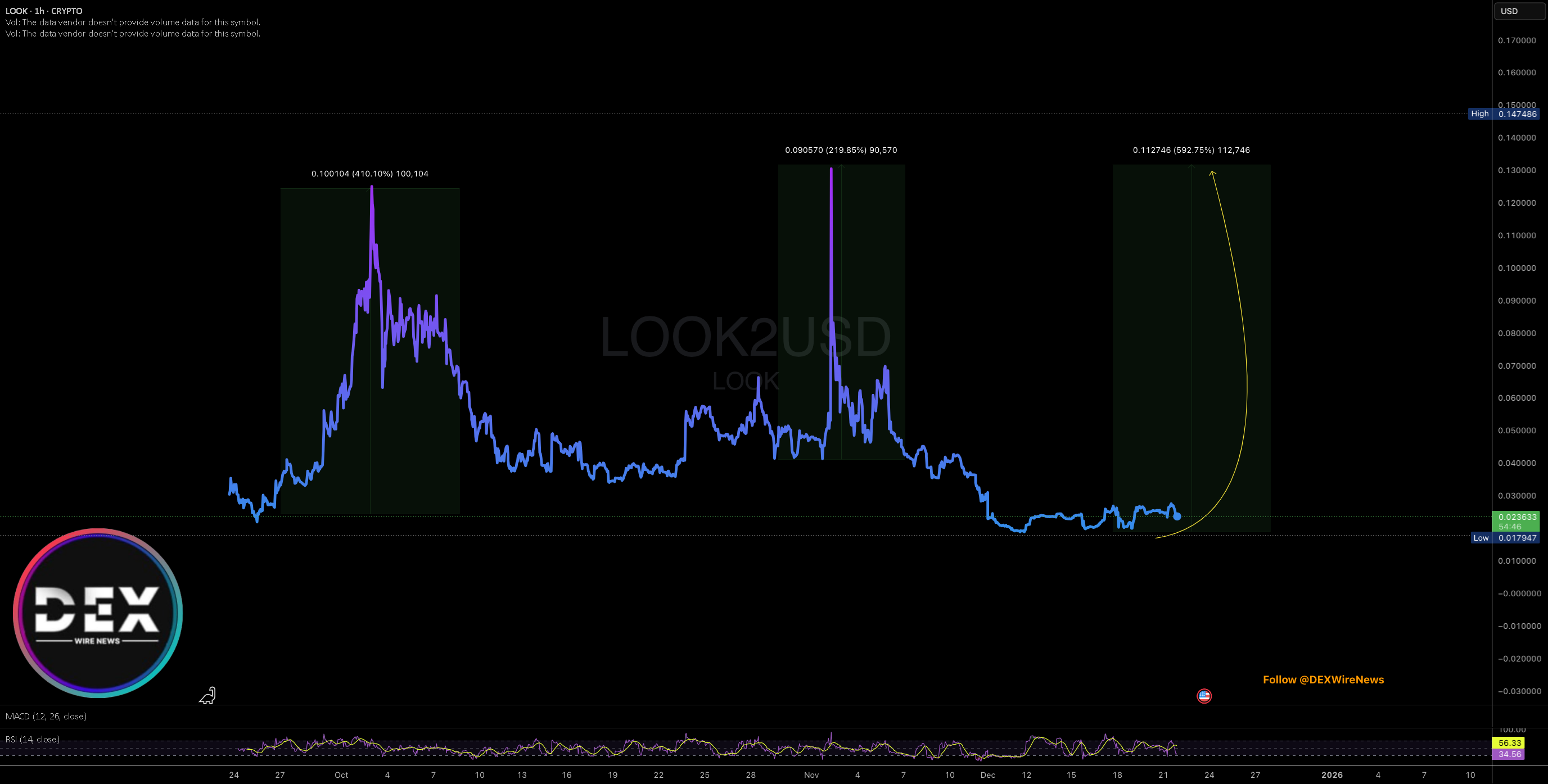
Task: Click the 592.75% projection measurement label
Action: click(1191, 150)
